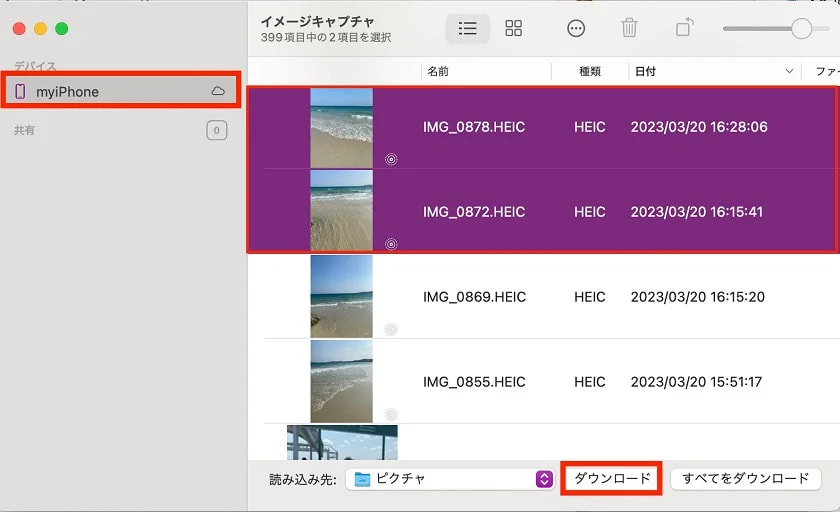The height and width of the screenshot is (512, 840).
Task: Click the rotate image icon
Action: click(x=684, y=27)
